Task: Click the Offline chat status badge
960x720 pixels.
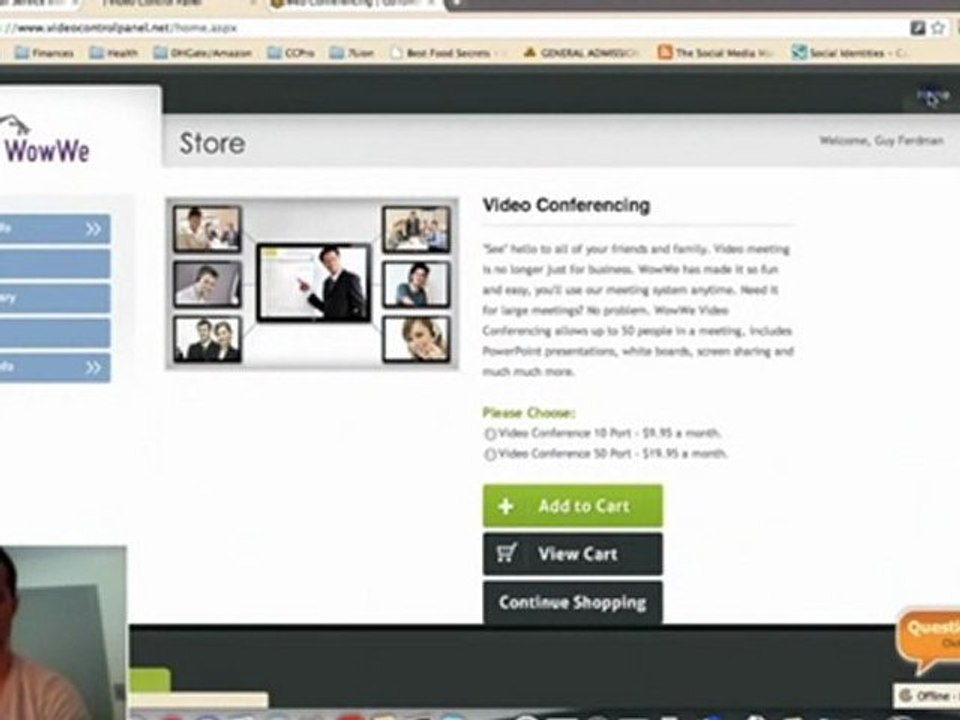Action: tap(927, 696)
